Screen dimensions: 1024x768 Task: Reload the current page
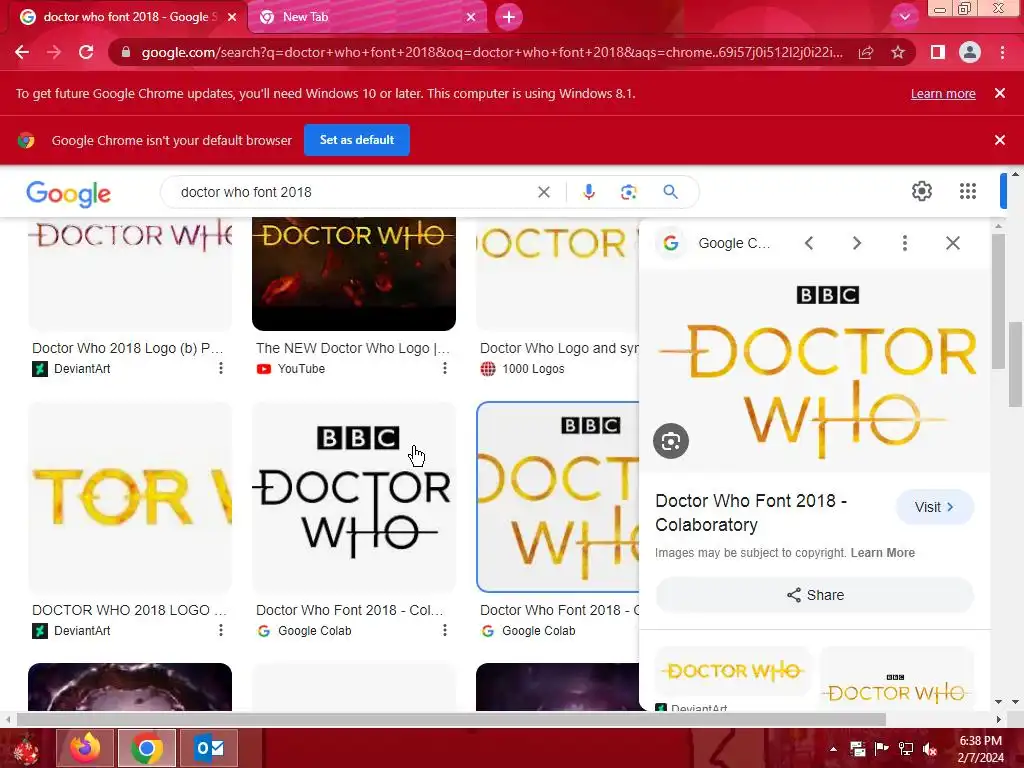(x=86, y=52)
